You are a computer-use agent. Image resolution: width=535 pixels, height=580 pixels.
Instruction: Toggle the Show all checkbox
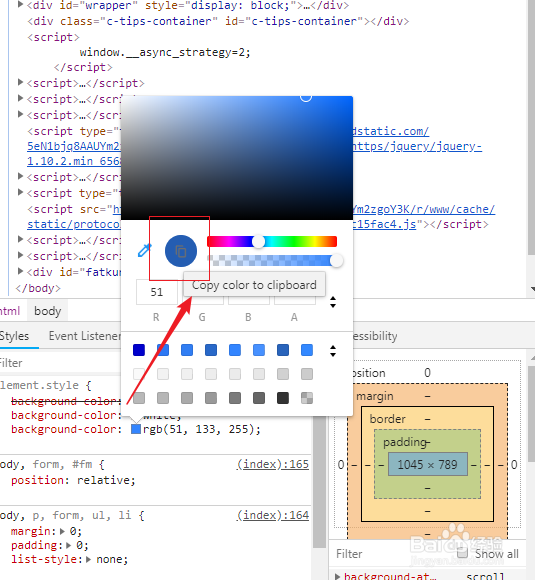tap(462, 553)
